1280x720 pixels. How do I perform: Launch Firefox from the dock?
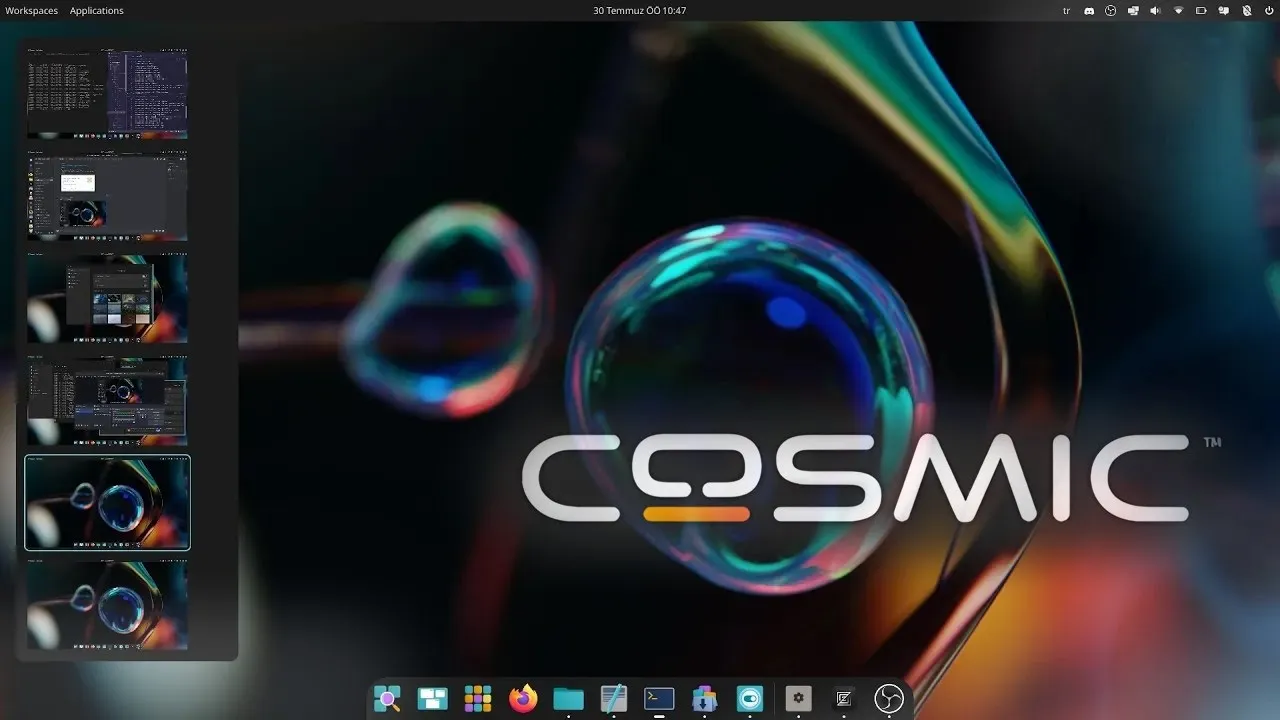(x=523, y=698)
